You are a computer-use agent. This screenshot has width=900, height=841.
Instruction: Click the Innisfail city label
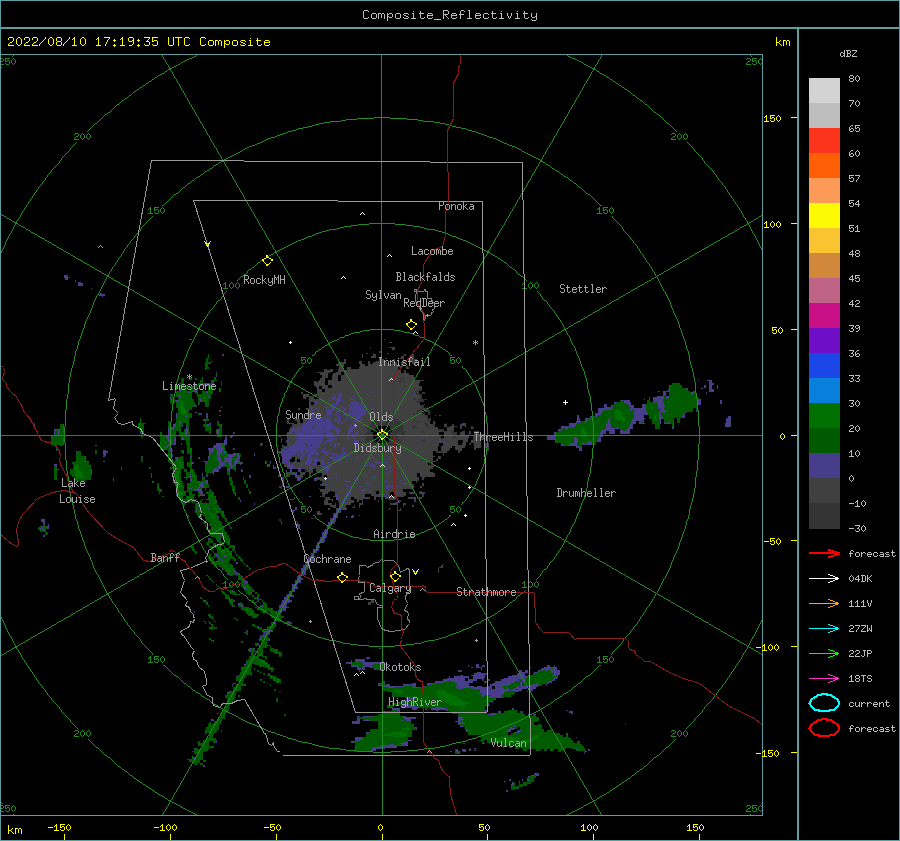(x=404, y=362)
